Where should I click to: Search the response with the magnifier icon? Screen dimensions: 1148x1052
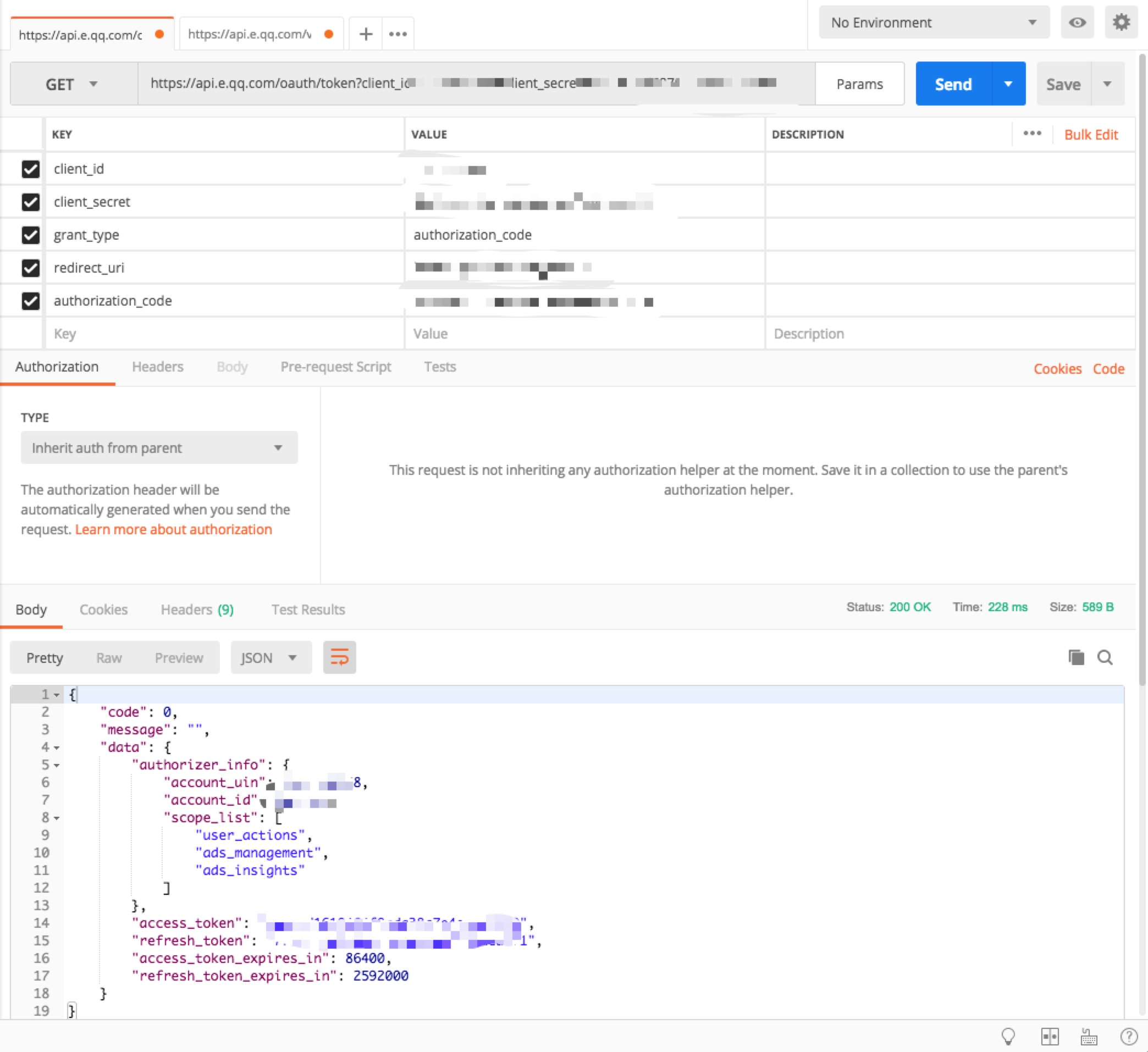coord(1105,657)
